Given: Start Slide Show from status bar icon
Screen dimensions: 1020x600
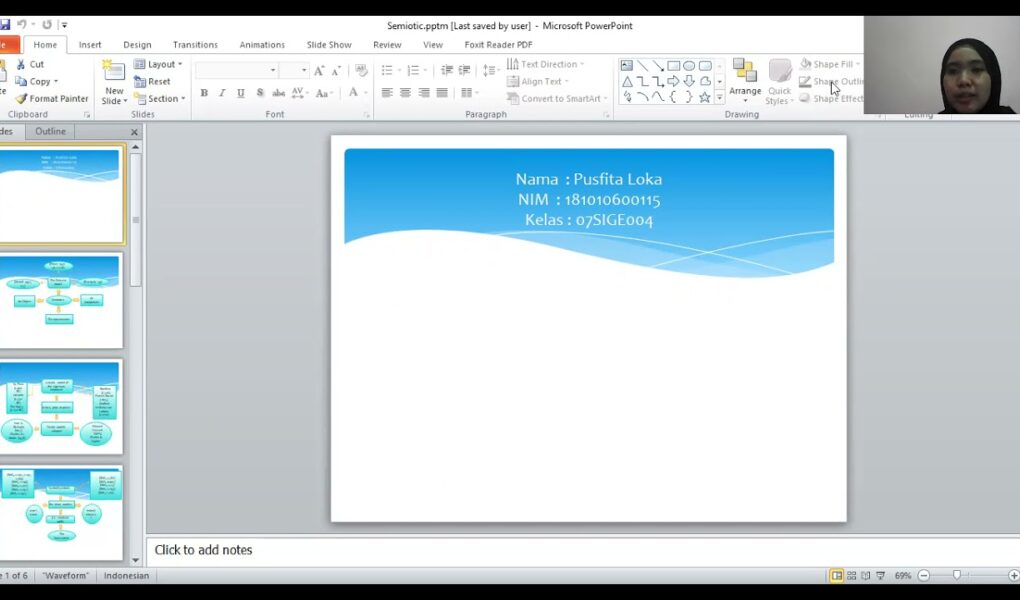Looking at the screenshot, I should click(881, 576).
